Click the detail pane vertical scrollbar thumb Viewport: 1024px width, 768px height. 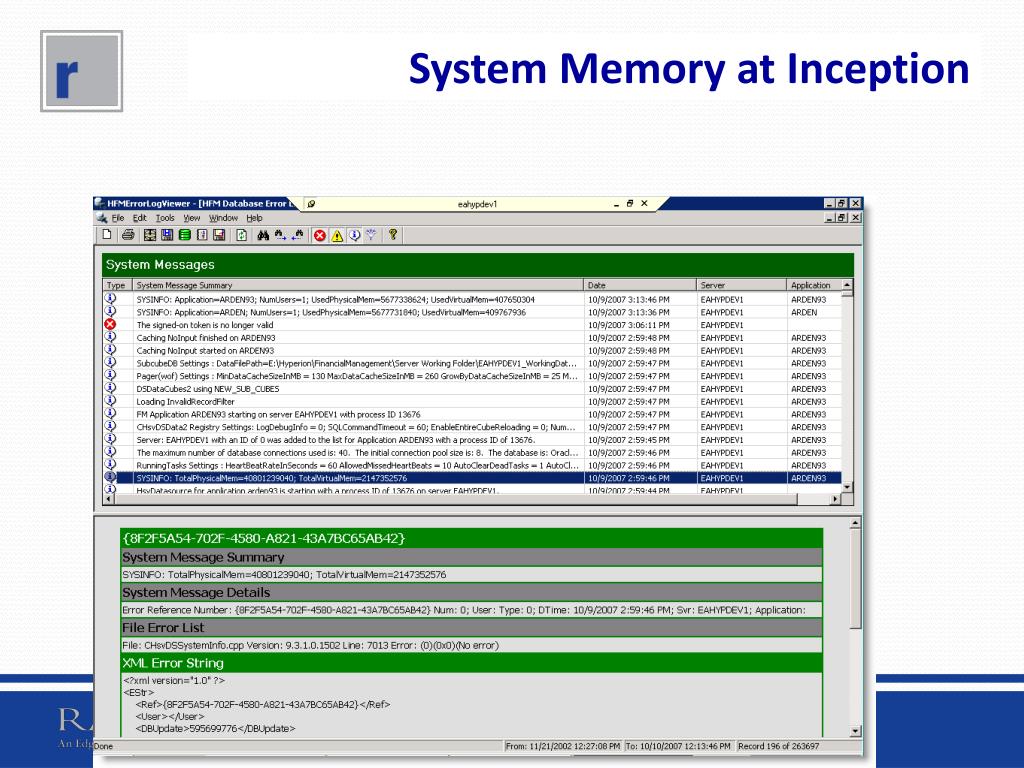coord(855,579)
